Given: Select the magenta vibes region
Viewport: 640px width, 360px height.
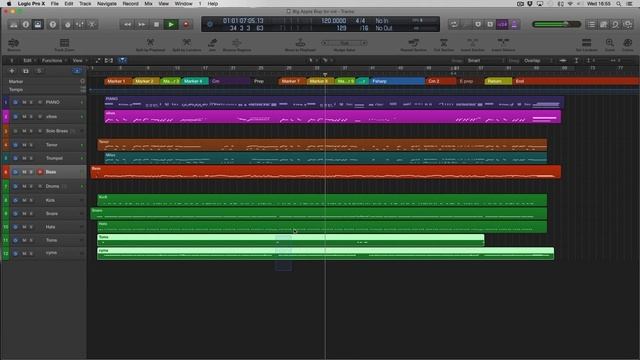Looking at the screenshot, I should point(333,117).
